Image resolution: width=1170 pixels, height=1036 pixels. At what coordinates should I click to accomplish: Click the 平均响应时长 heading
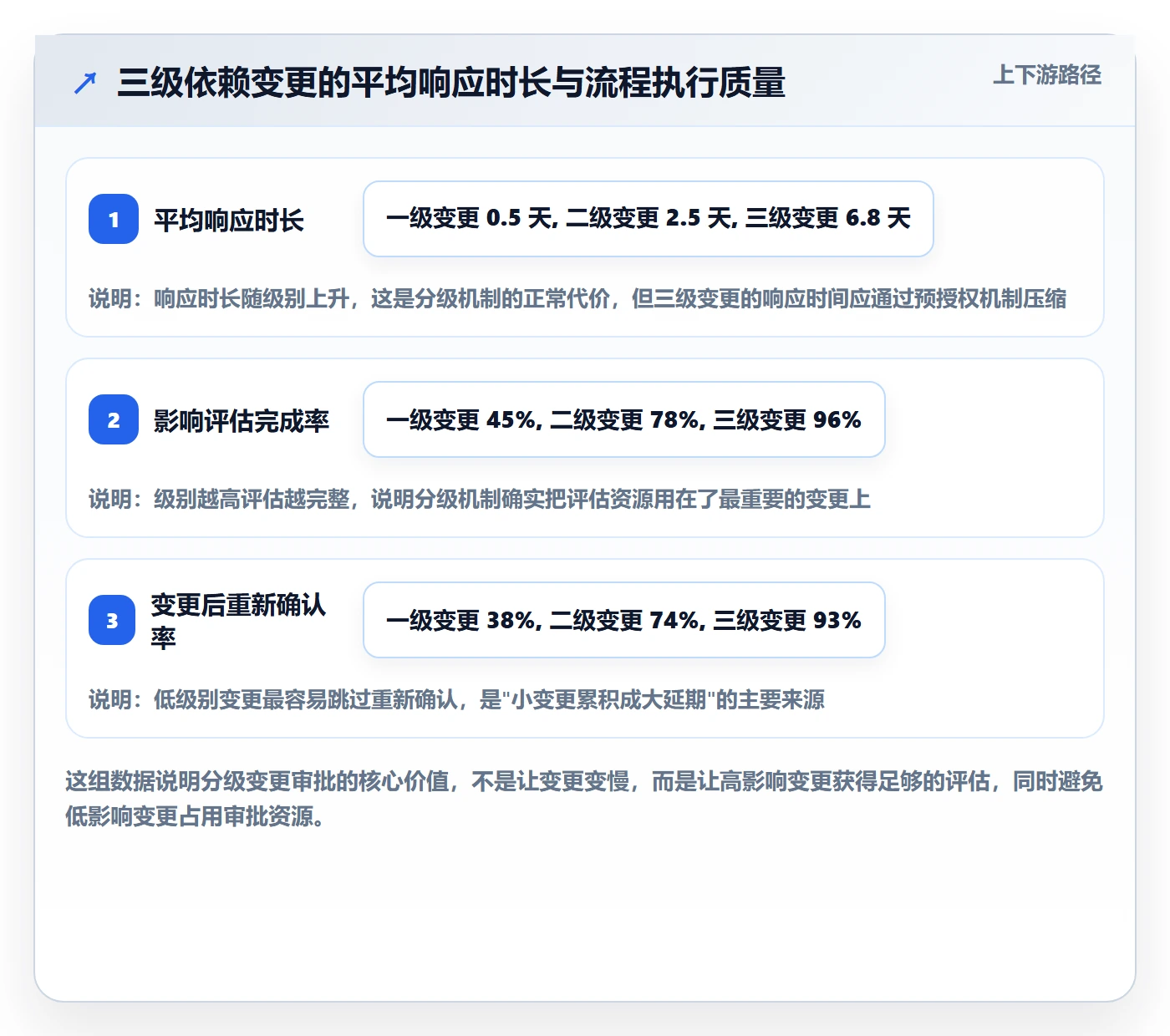point(229,220)
